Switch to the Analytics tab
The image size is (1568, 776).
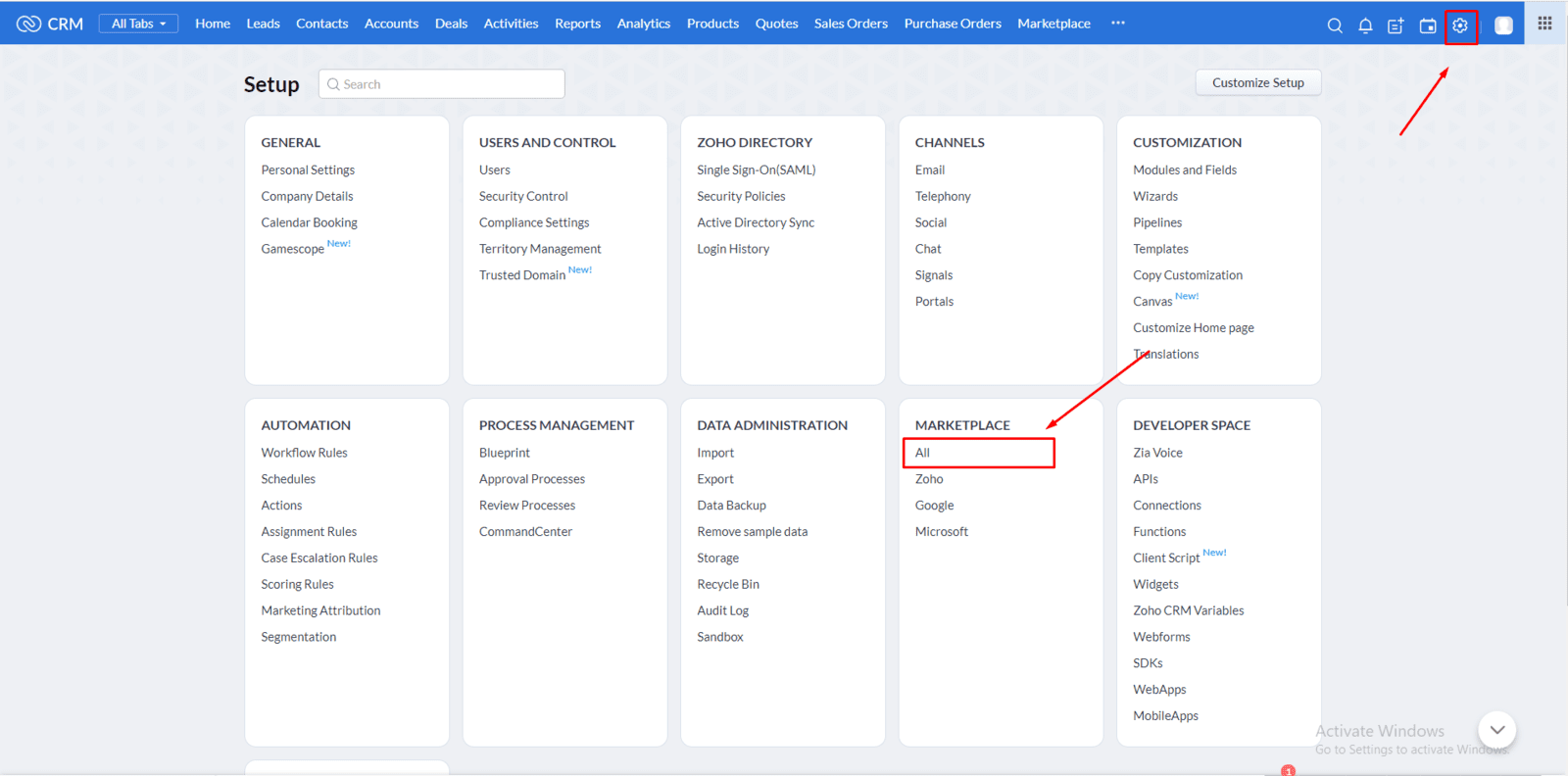point(644,24)
